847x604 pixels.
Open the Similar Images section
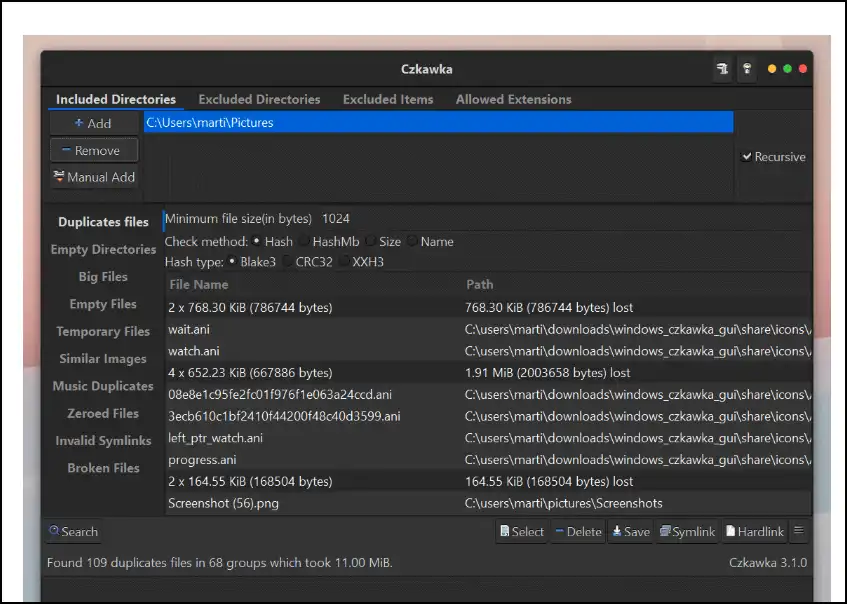(102, 359)
